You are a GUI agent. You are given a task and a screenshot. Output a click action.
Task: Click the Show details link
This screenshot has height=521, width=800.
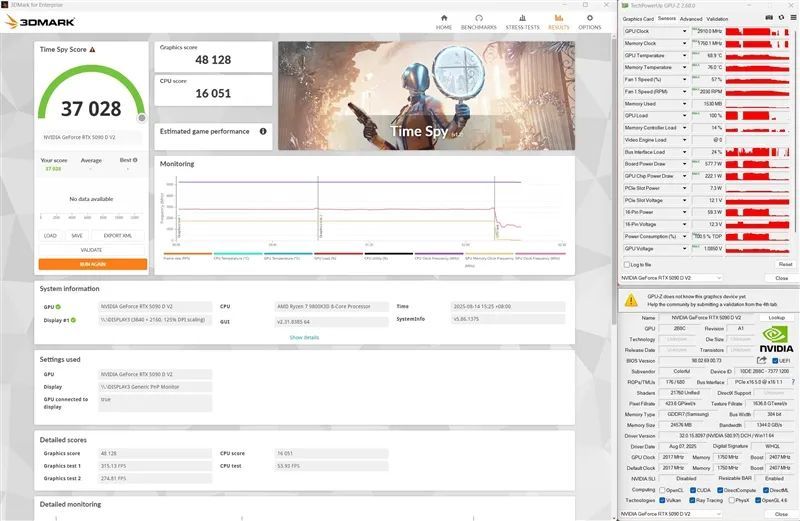point(304,337)
